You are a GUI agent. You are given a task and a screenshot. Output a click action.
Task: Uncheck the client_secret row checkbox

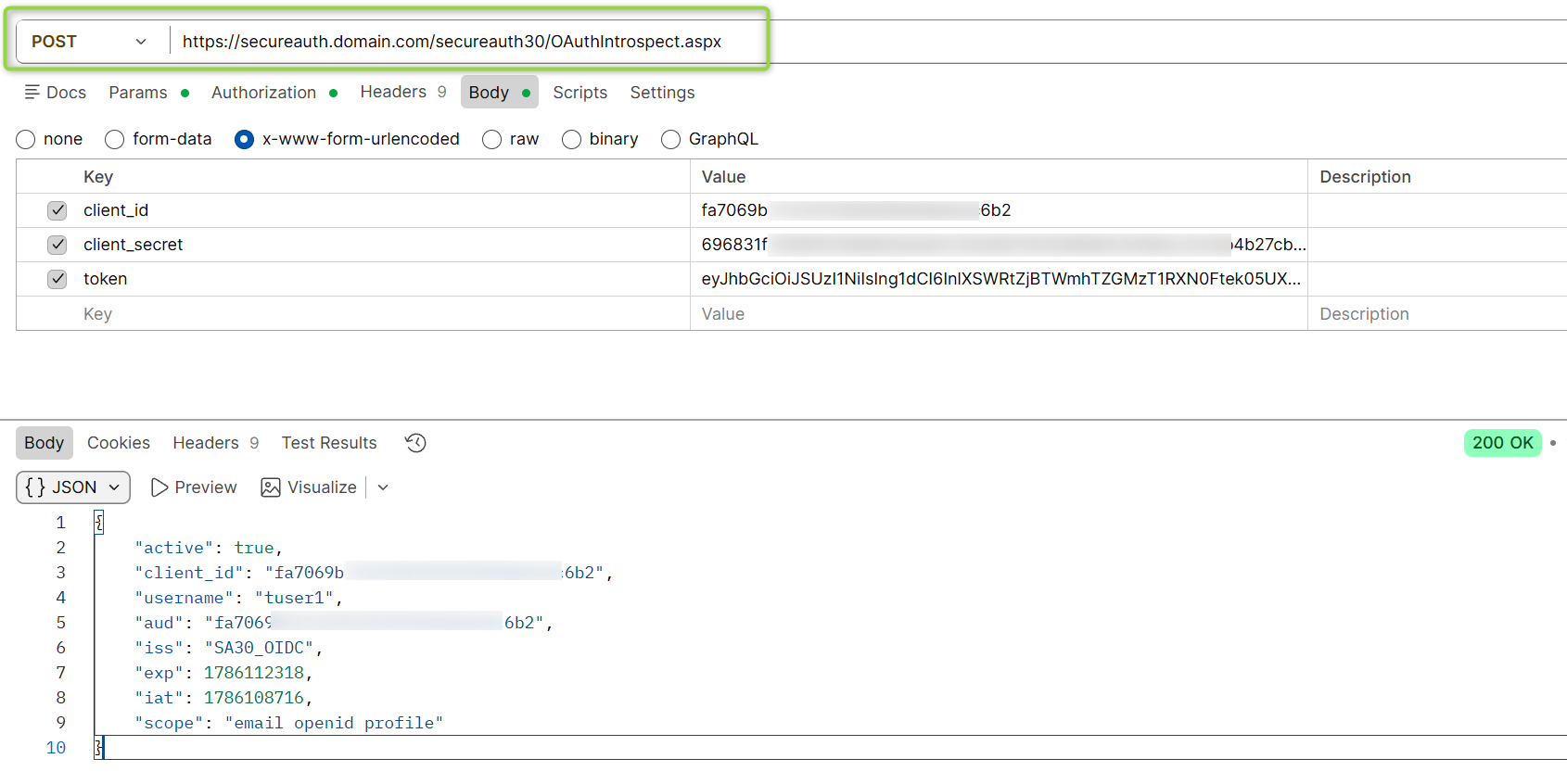(57, 245)
